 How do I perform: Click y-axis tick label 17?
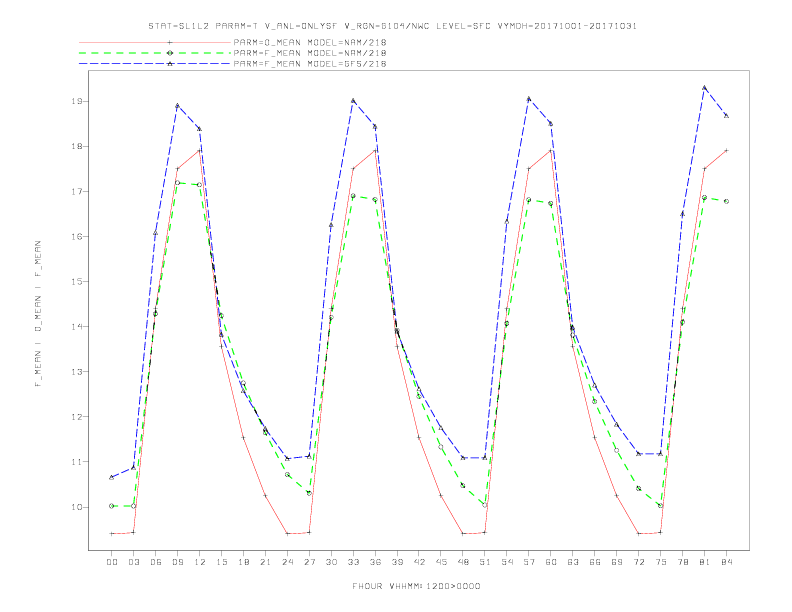pyautogui.click(x=77, y=191)
